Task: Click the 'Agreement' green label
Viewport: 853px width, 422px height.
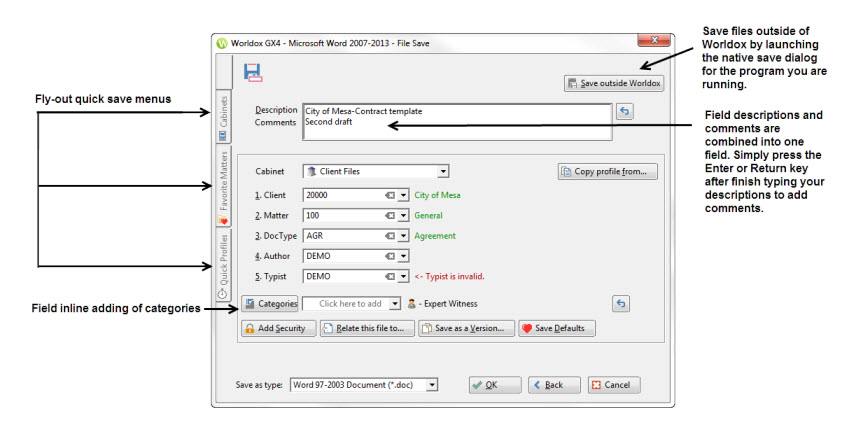Action: point(435,236)
